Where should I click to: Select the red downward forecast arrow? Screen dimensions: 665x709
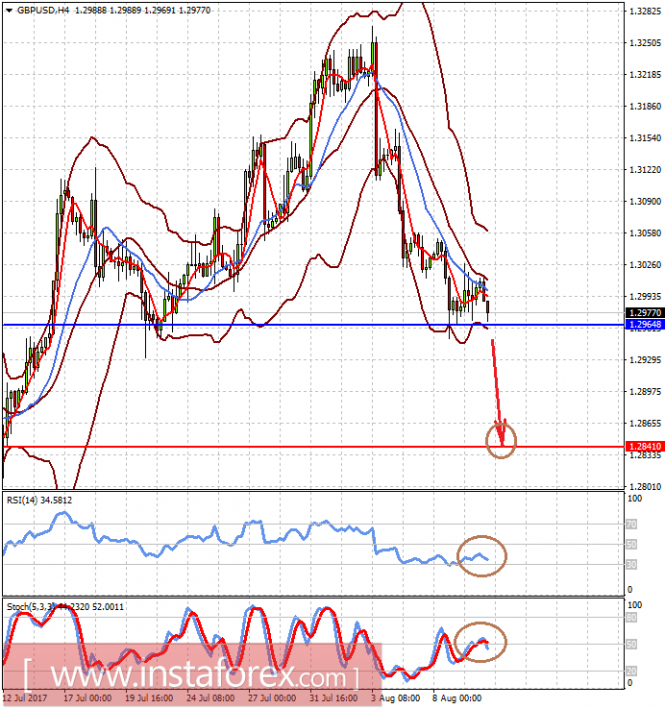[x=496, y=390]
